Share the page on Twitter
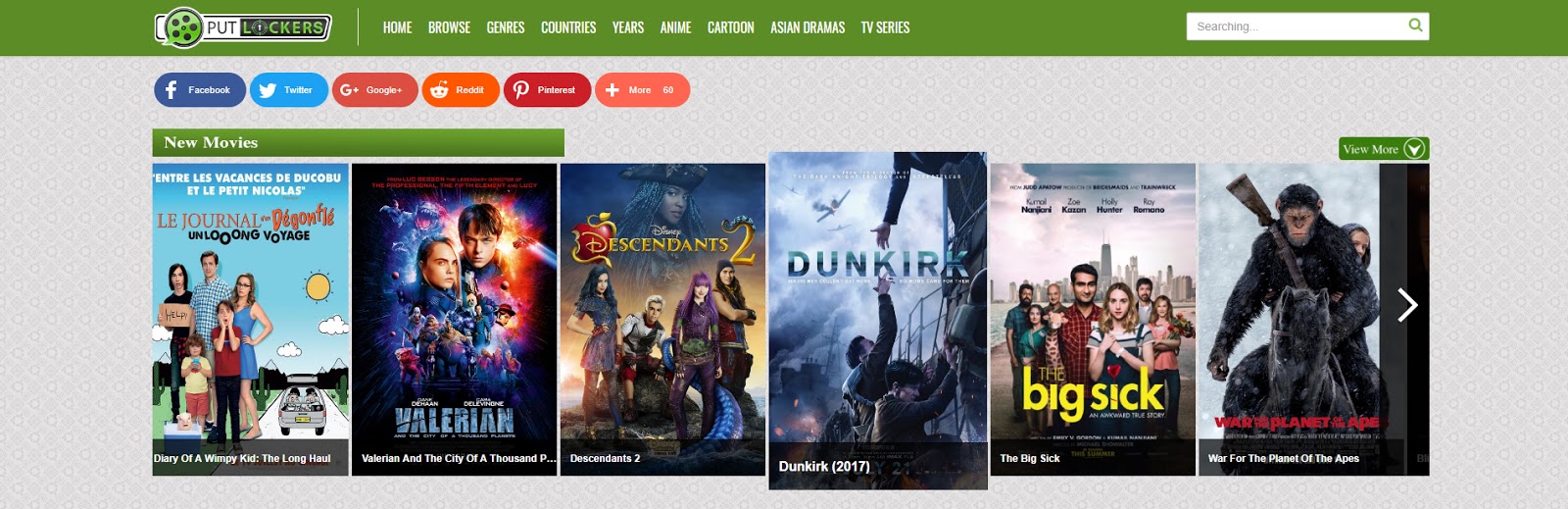The width and height of the screenshot is (1568, 509). coord(289,89)
